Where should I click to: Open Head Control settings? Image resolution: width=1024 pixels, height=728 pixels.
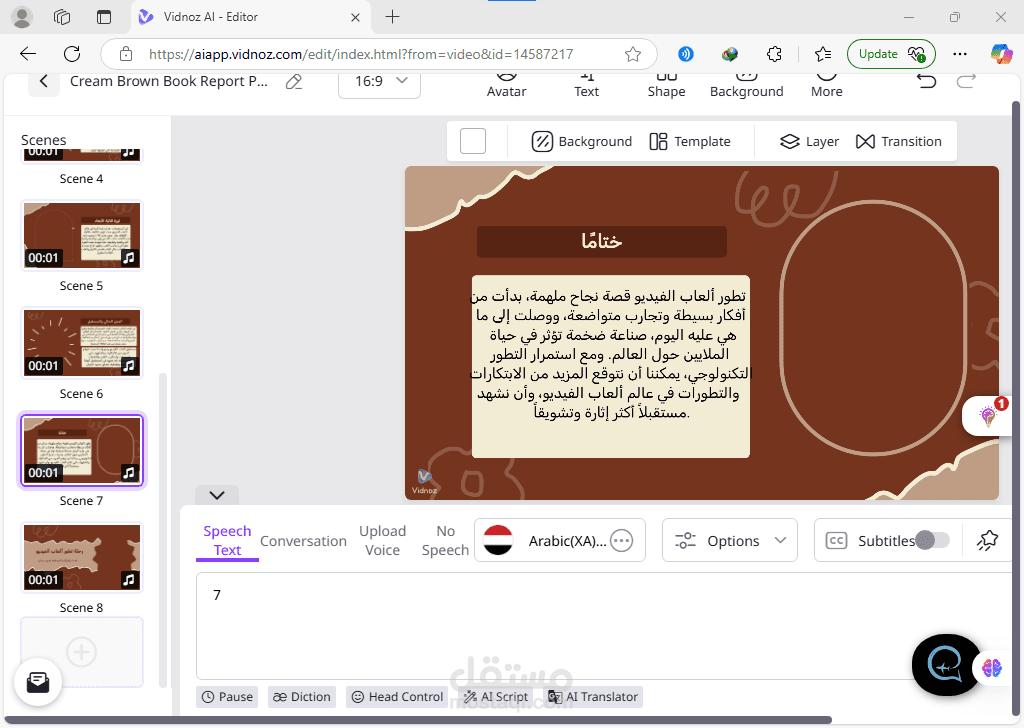click(x=398, y=697)
